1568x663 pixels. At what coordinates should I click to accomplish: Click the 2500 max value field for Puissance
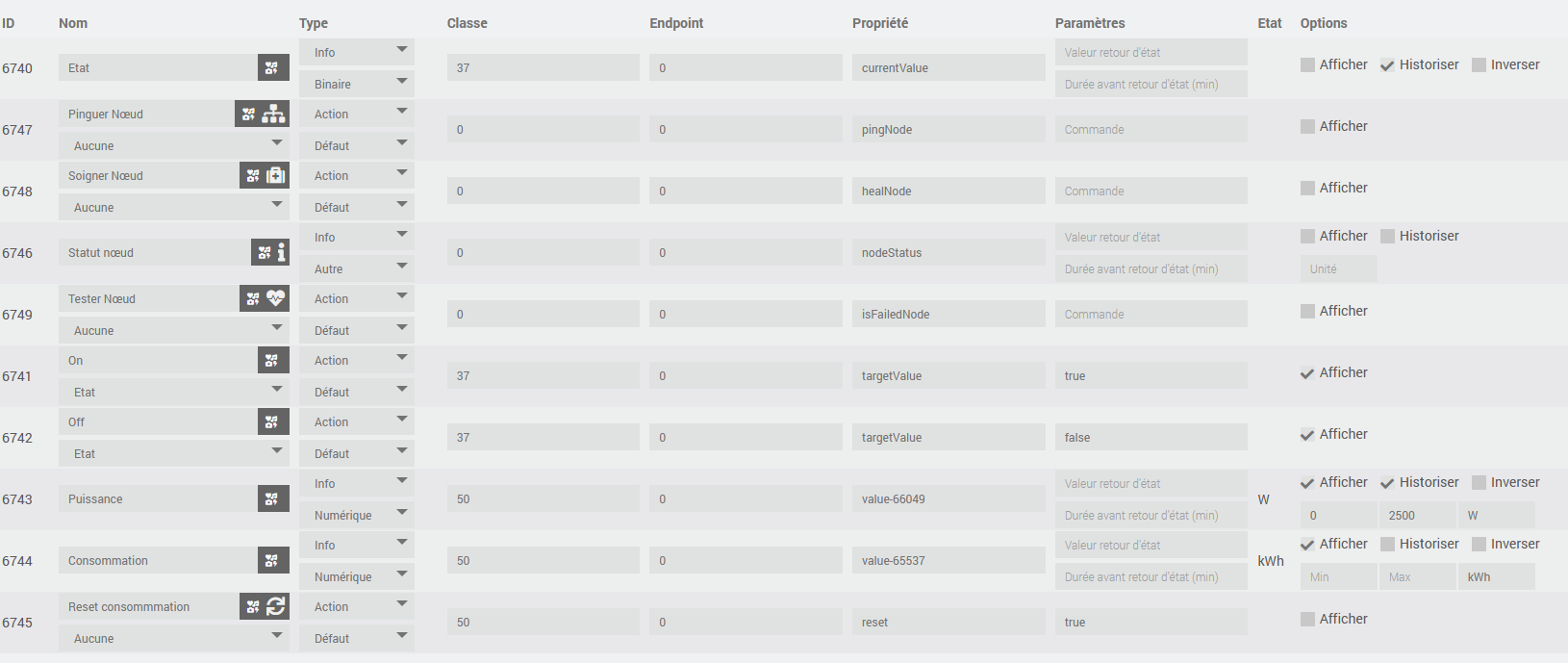[x=1416, y=516]
